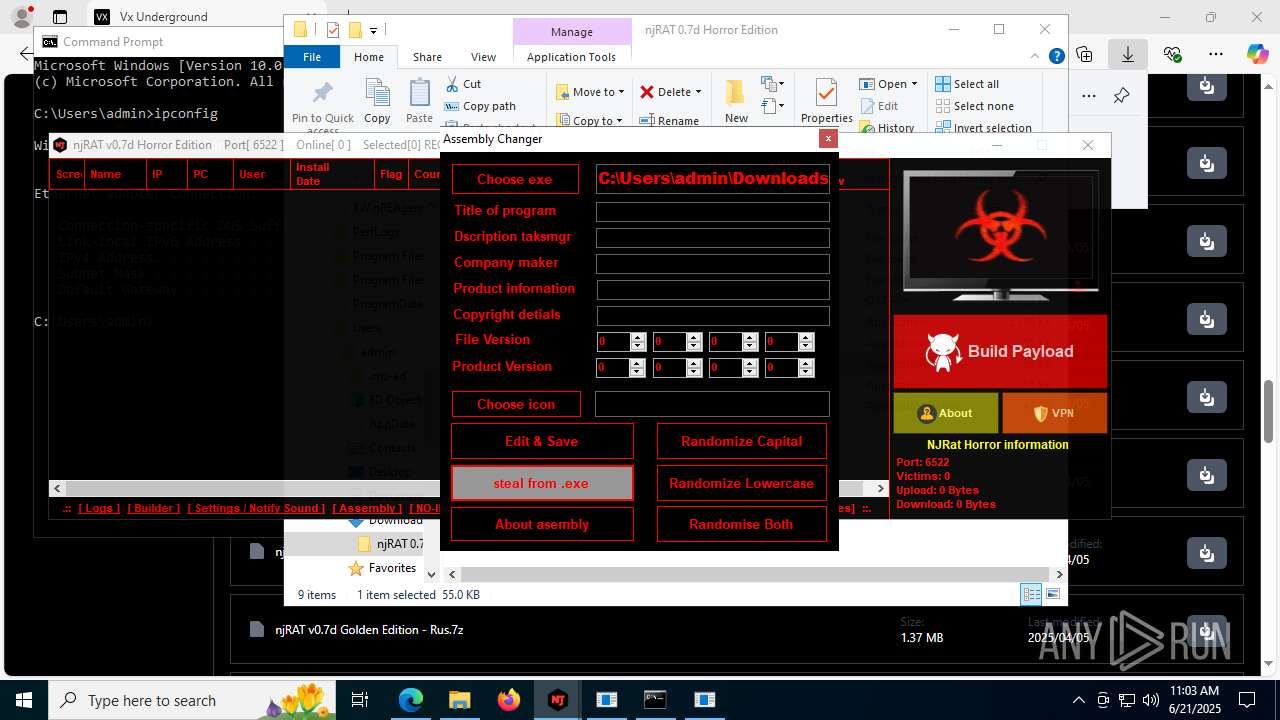
Task: Switch Explorer to large icons view
Action: [x=1051, y=594]
